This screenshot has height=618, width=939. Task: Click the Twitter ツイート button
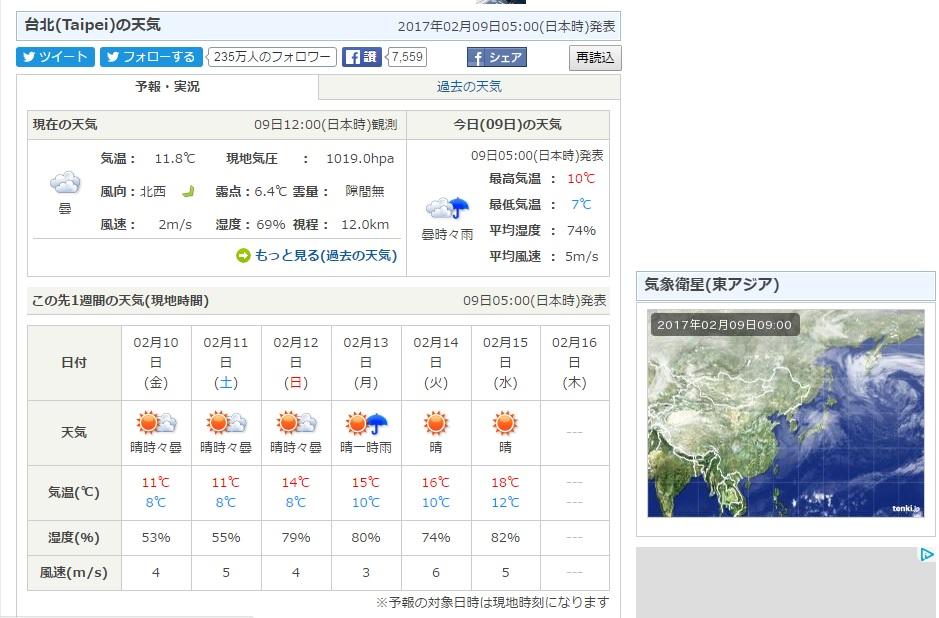[x=55, y=57]
